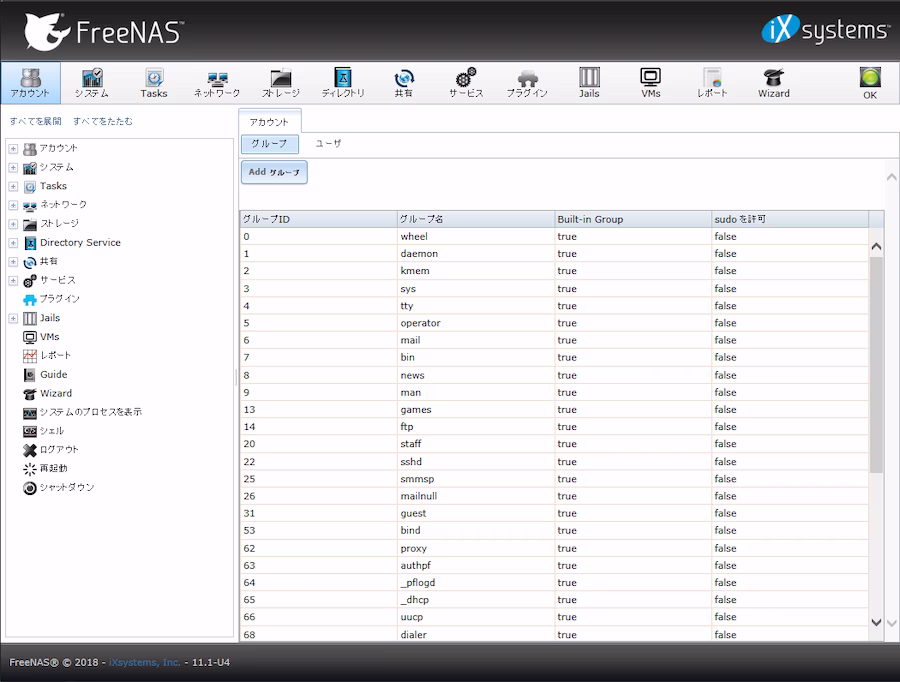Screen dimensions: 900x682
Task: Expand the システム tree node
Action: 13,168
